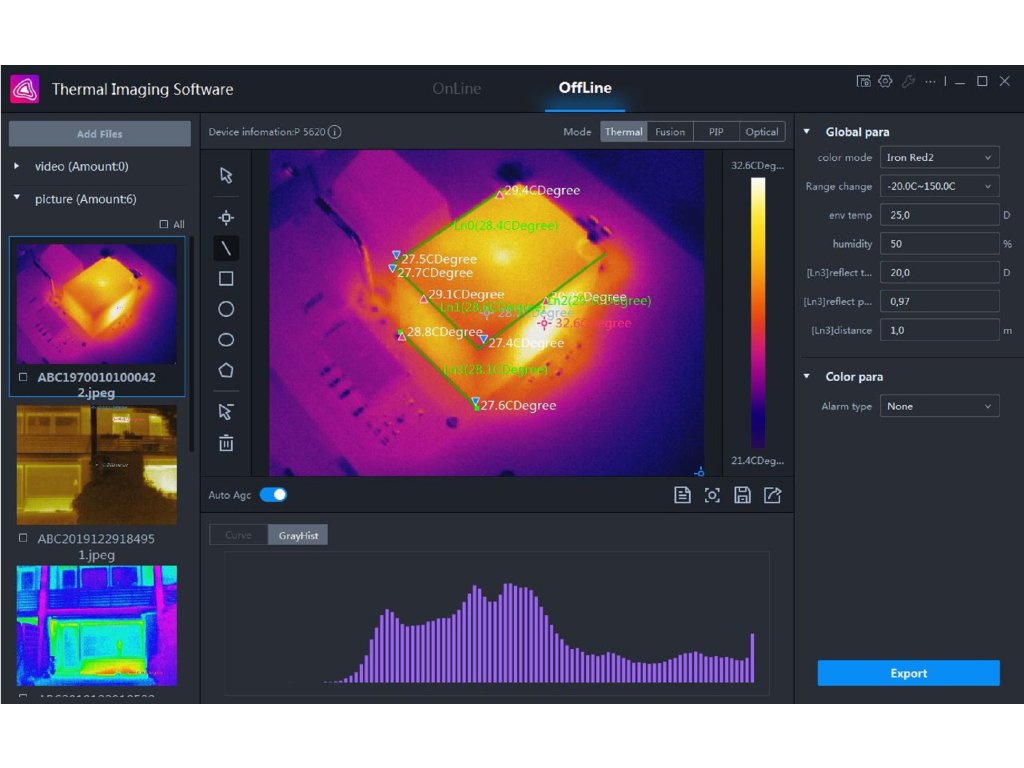Image resolution: width=1024 pixels, height=768 pixels.
Task: Select the rectangle measurement tool
Action: [226, 279]
